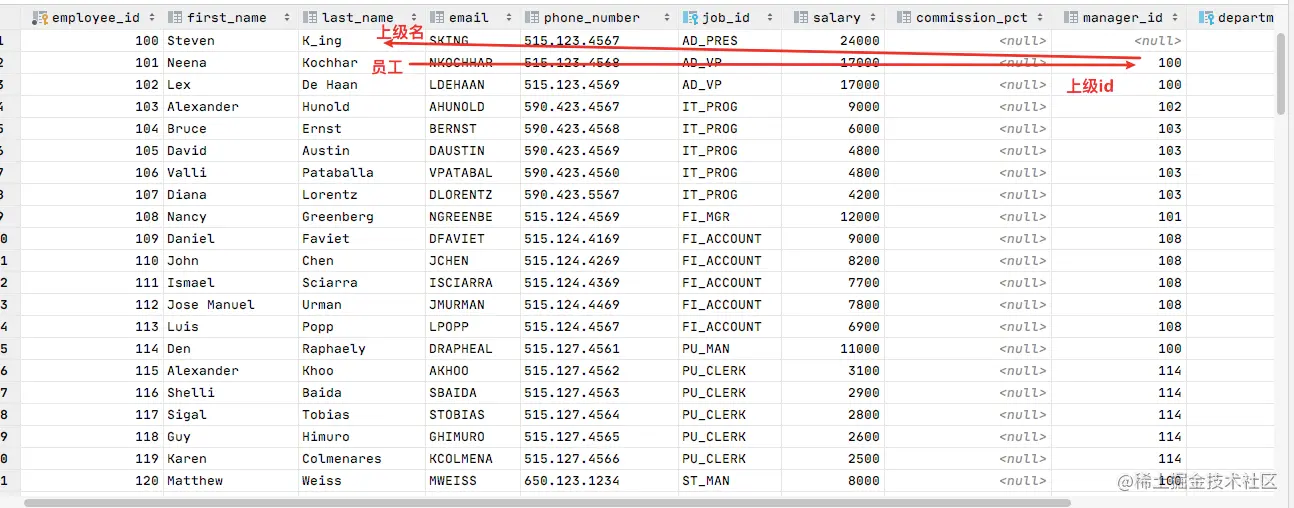Select the last_name cell "Greenberg"
The width and height of the screenshot is (1294, 508).
point(337,217)
